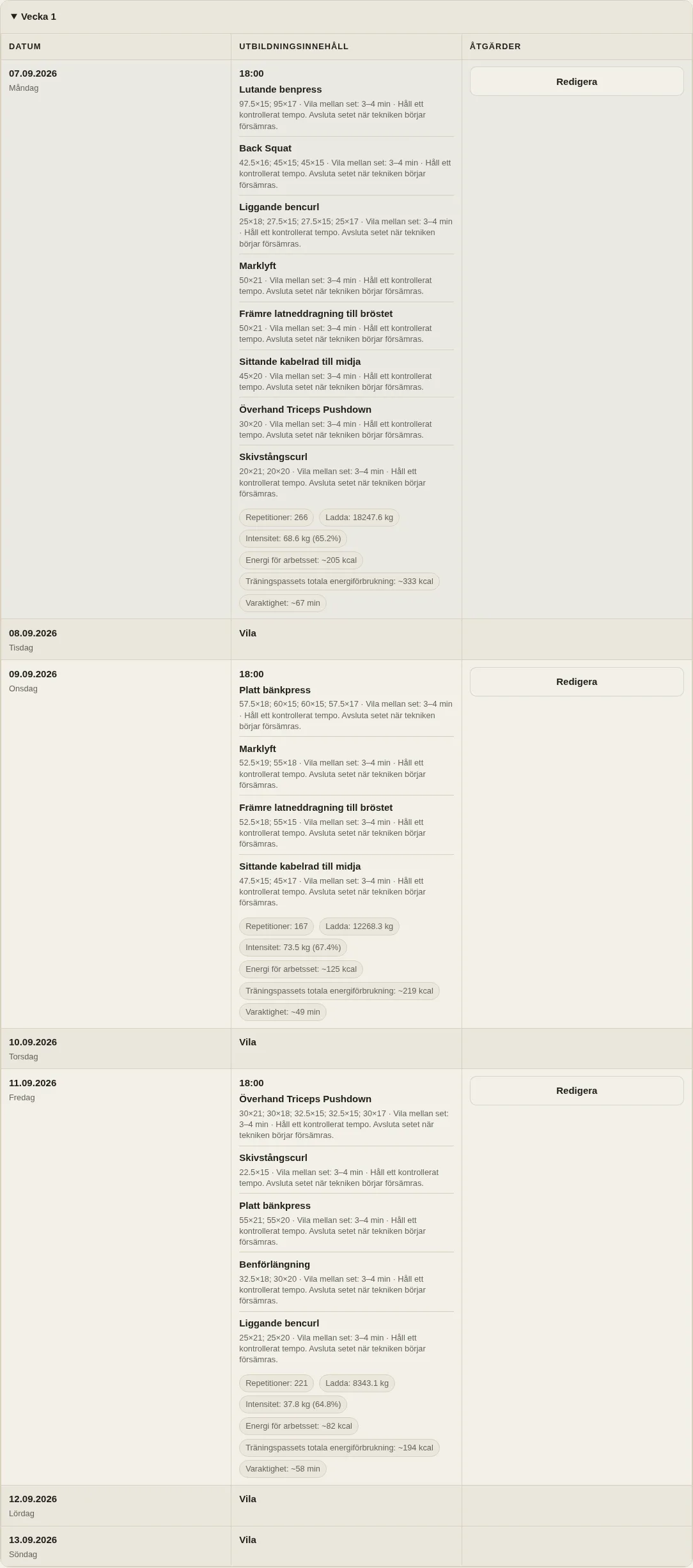Click Ladda: 18247.6 kg badge
This screenshot has width=693, height=1568.
click(359, 518)
